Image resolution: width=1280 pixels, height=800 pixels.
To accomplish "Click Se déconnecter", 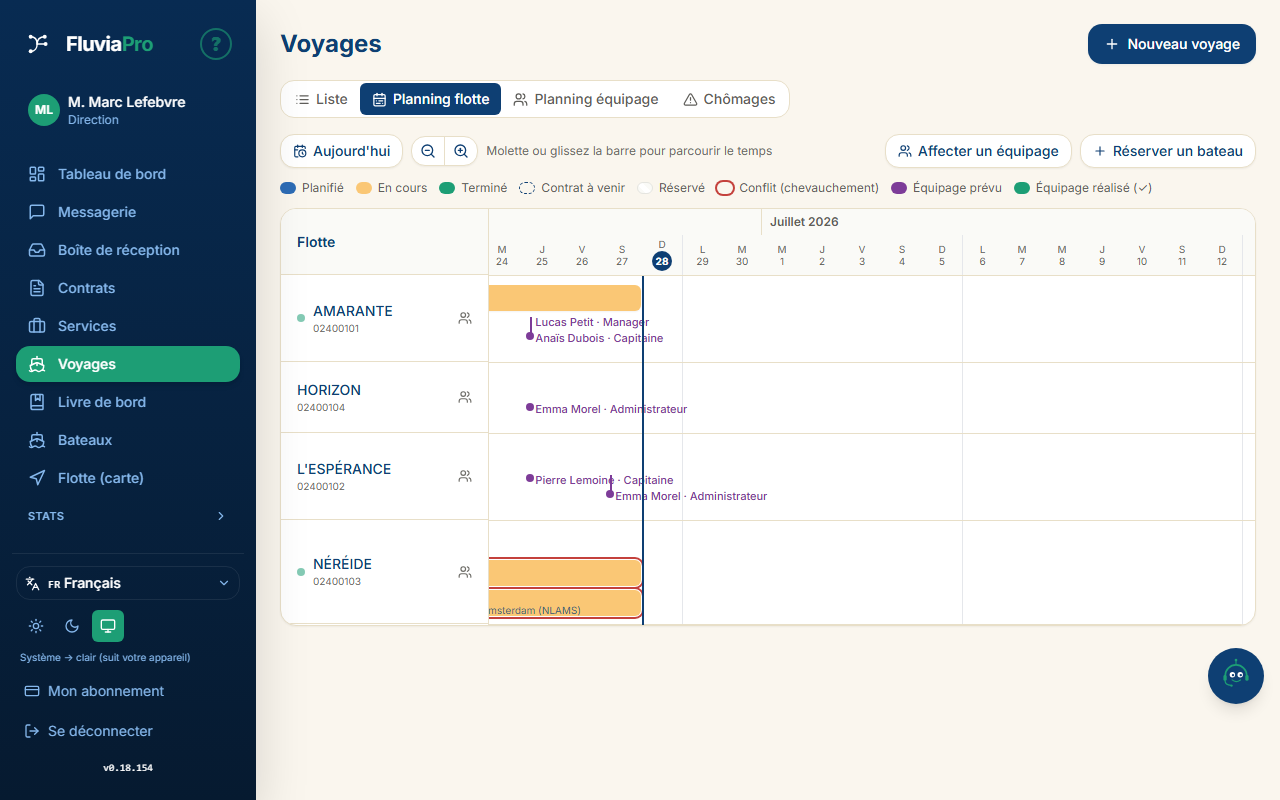I will tap(128, 731).
